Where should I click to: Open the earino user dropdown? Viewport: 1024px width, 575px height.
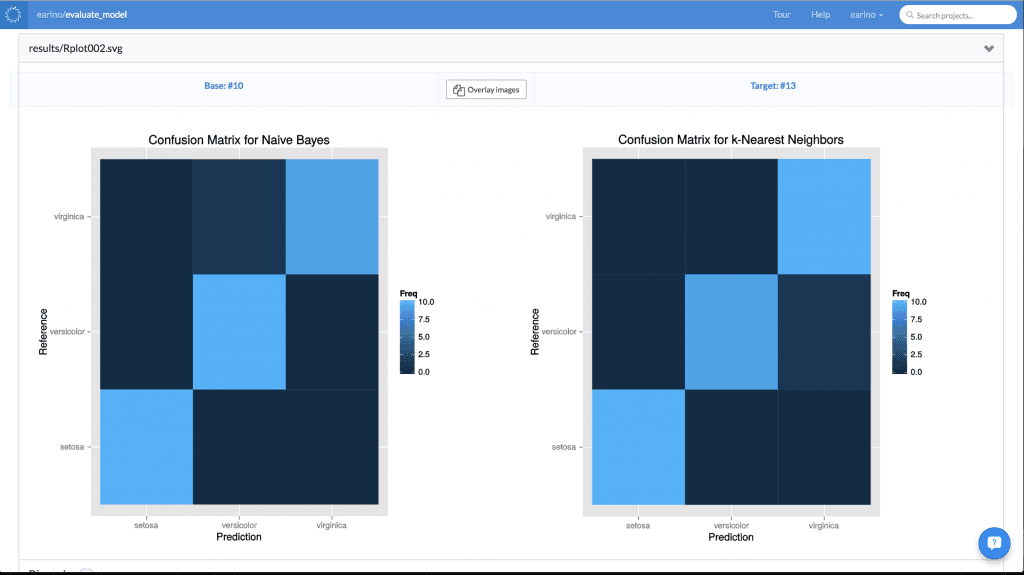pyautogui.click(x=866, y=14)
